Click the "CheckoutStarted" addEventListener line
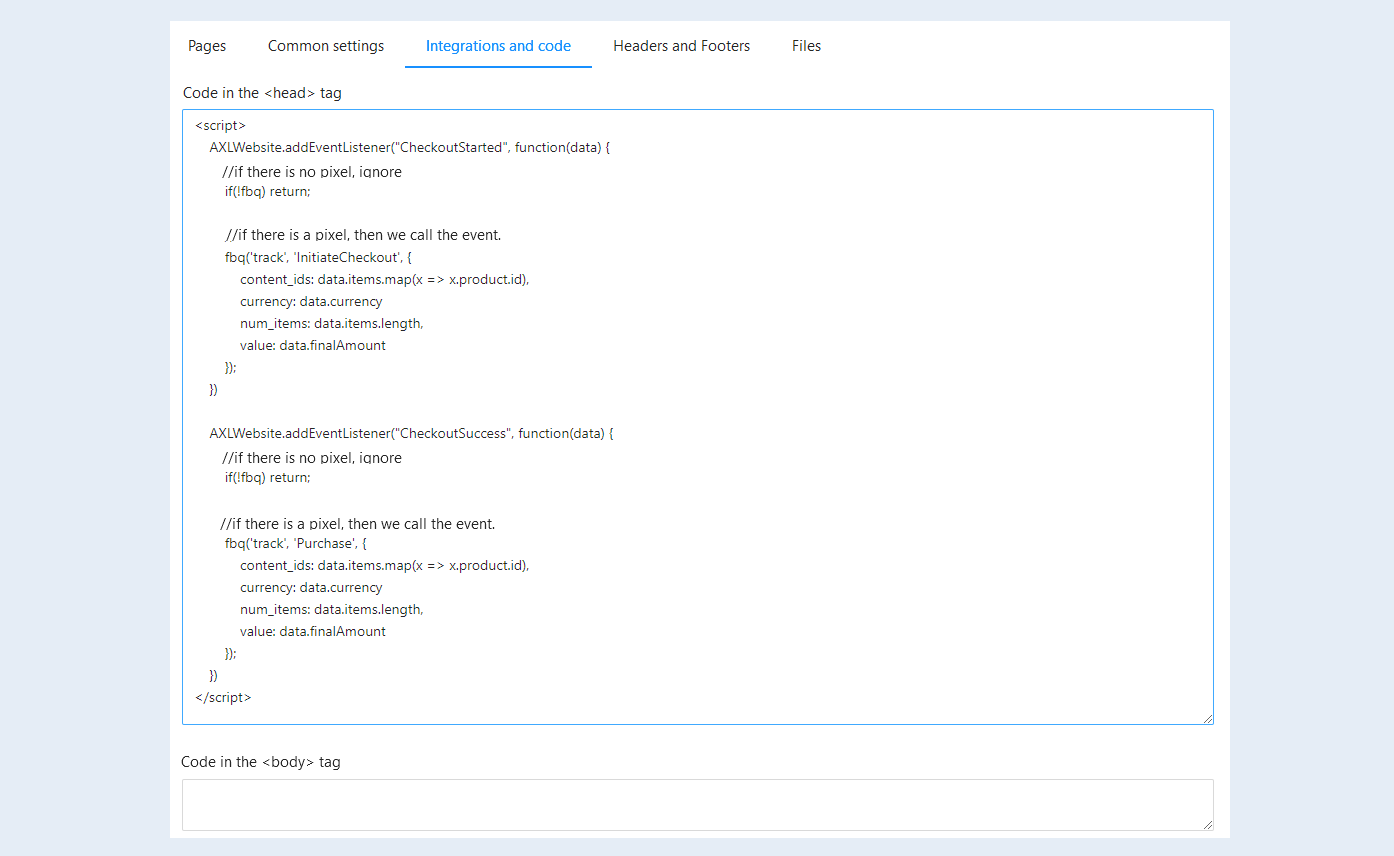 410,147
